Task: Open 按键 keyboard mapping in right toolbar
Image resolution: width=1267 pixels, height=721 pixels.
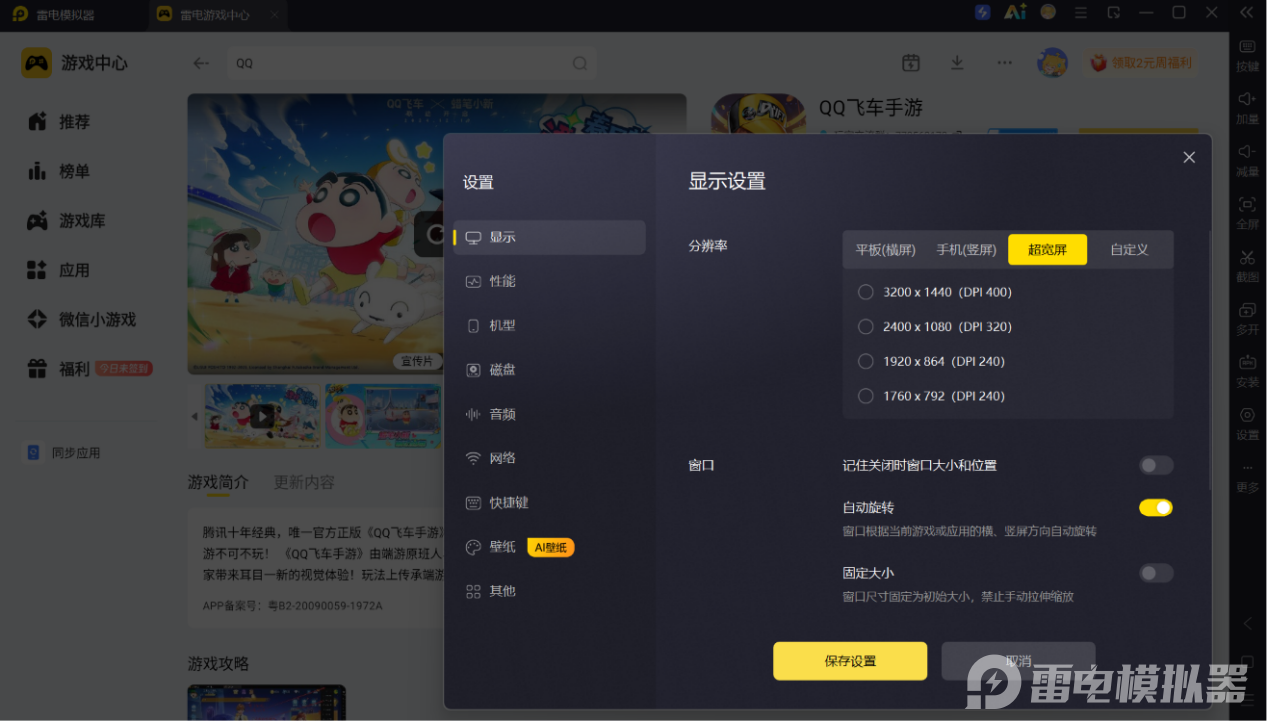Action: [x=1247, y=56]
